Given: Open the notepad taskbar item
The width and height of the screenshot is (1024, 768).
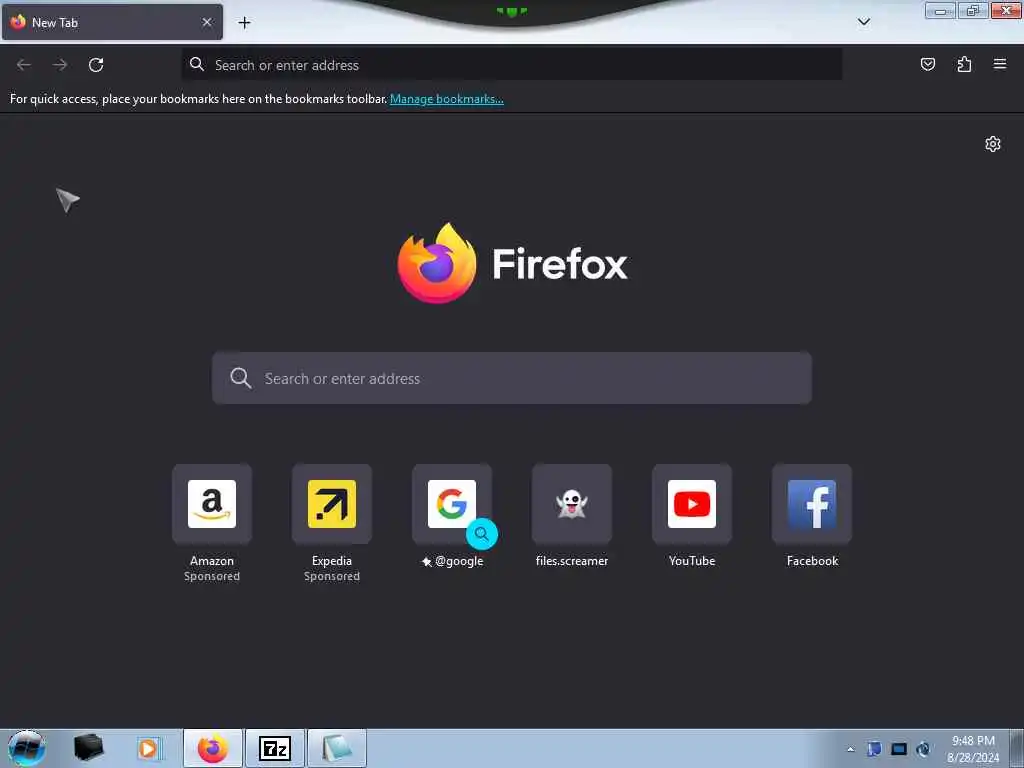Looking at the screenshot, I should pos(337,748).
